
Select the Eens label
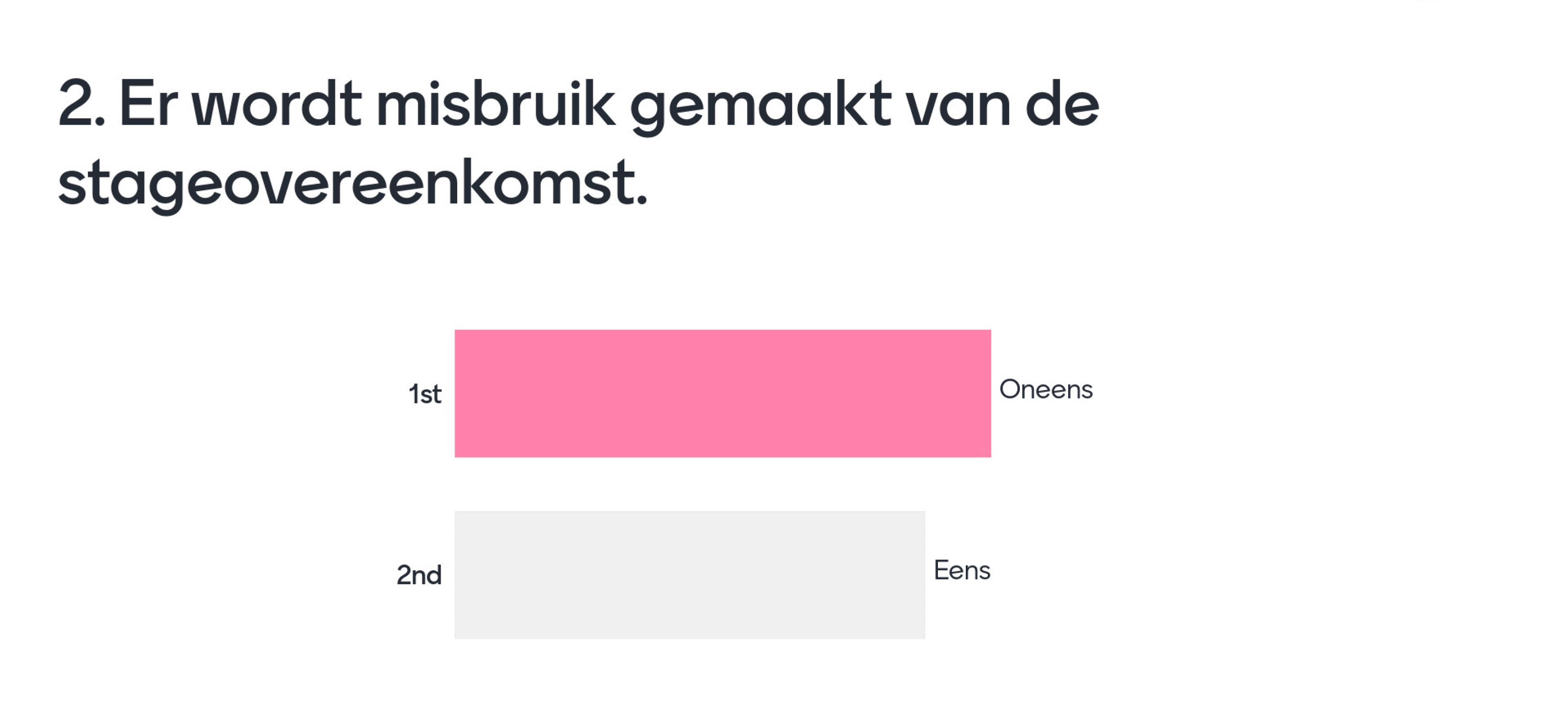point(962,570)
